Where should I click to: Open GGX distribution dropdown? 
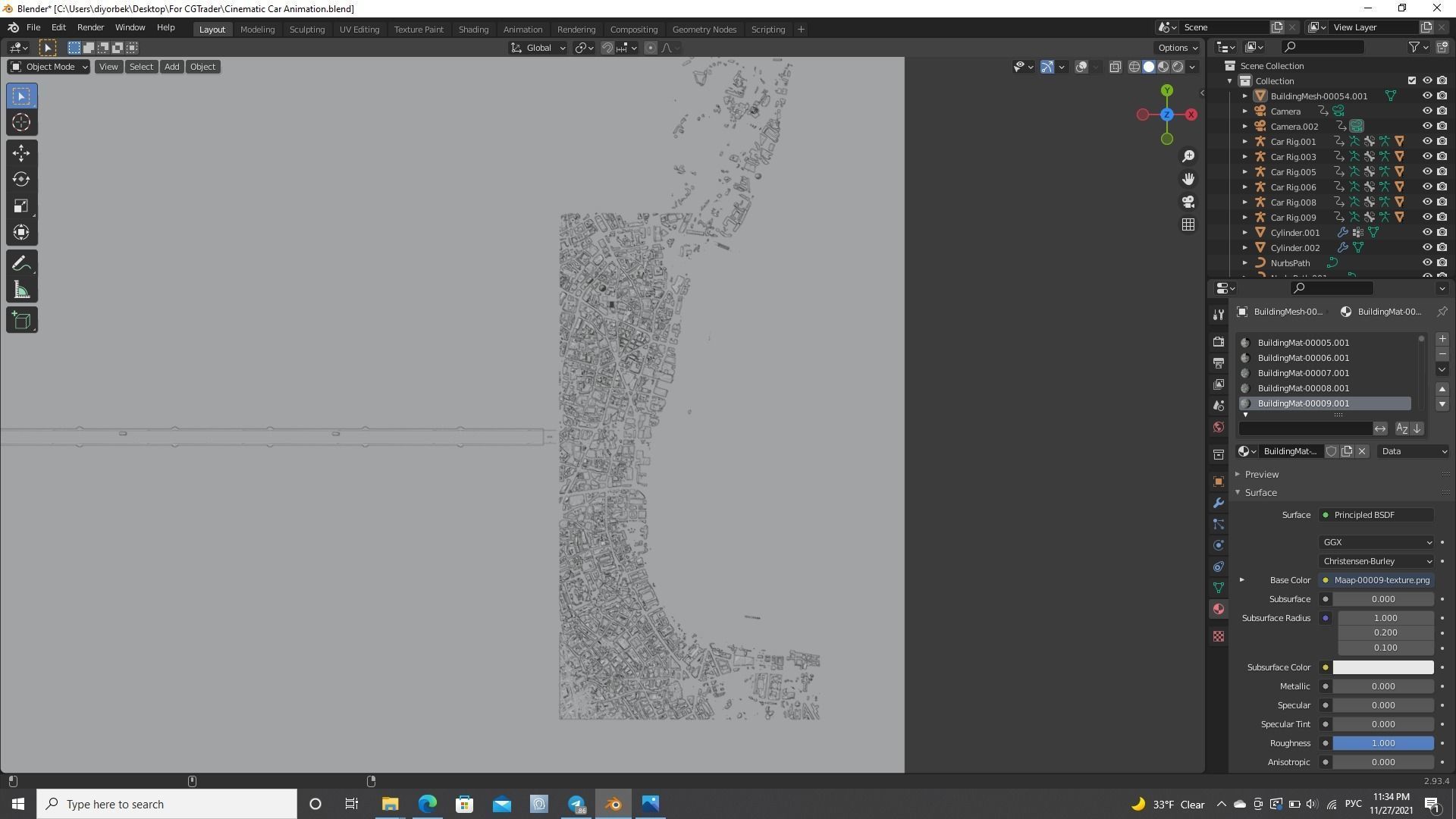(x=1376, y=542)
